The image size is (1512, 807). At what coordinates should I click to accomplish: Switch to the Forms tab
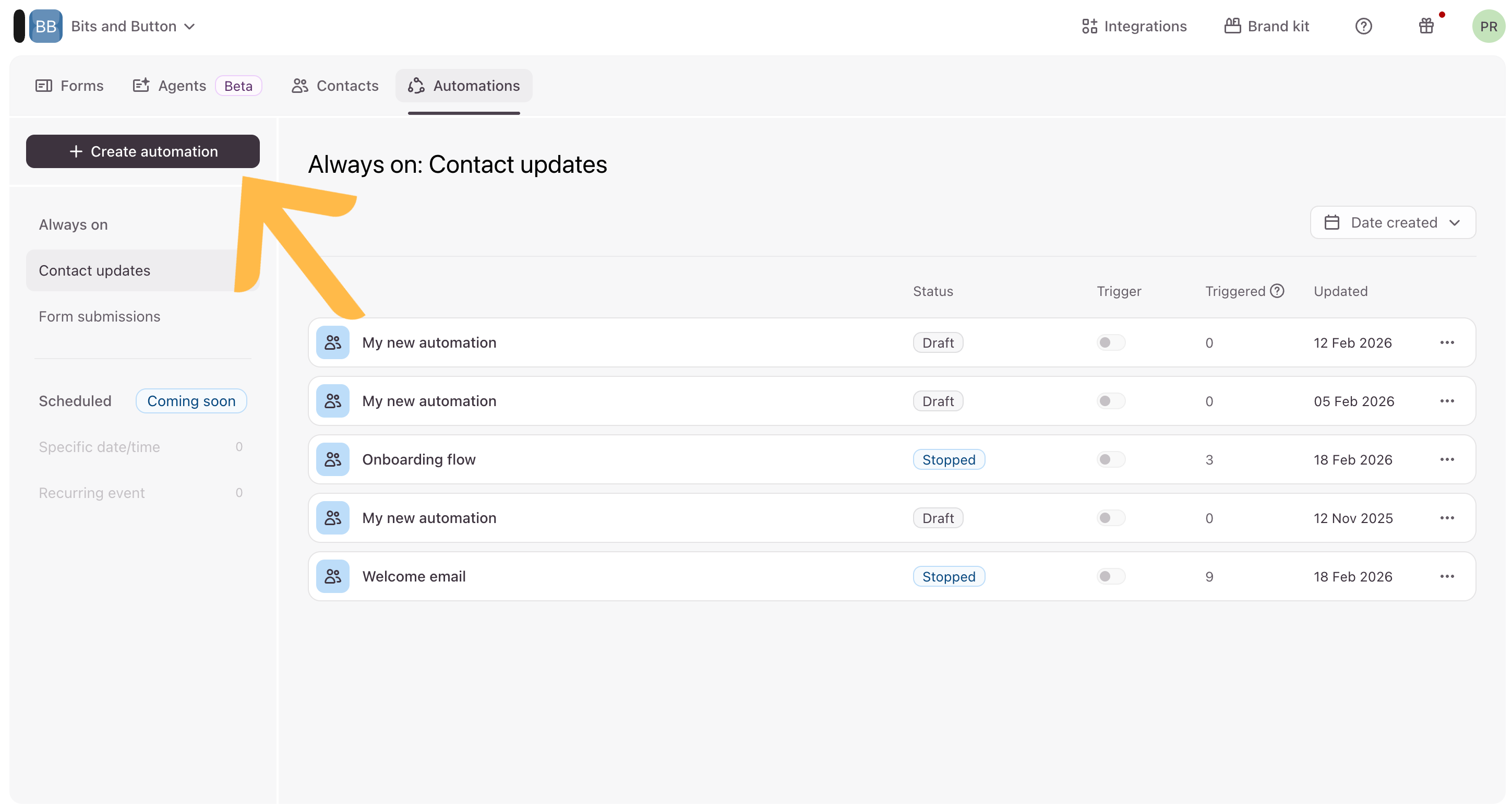click(x=69, y=86)
